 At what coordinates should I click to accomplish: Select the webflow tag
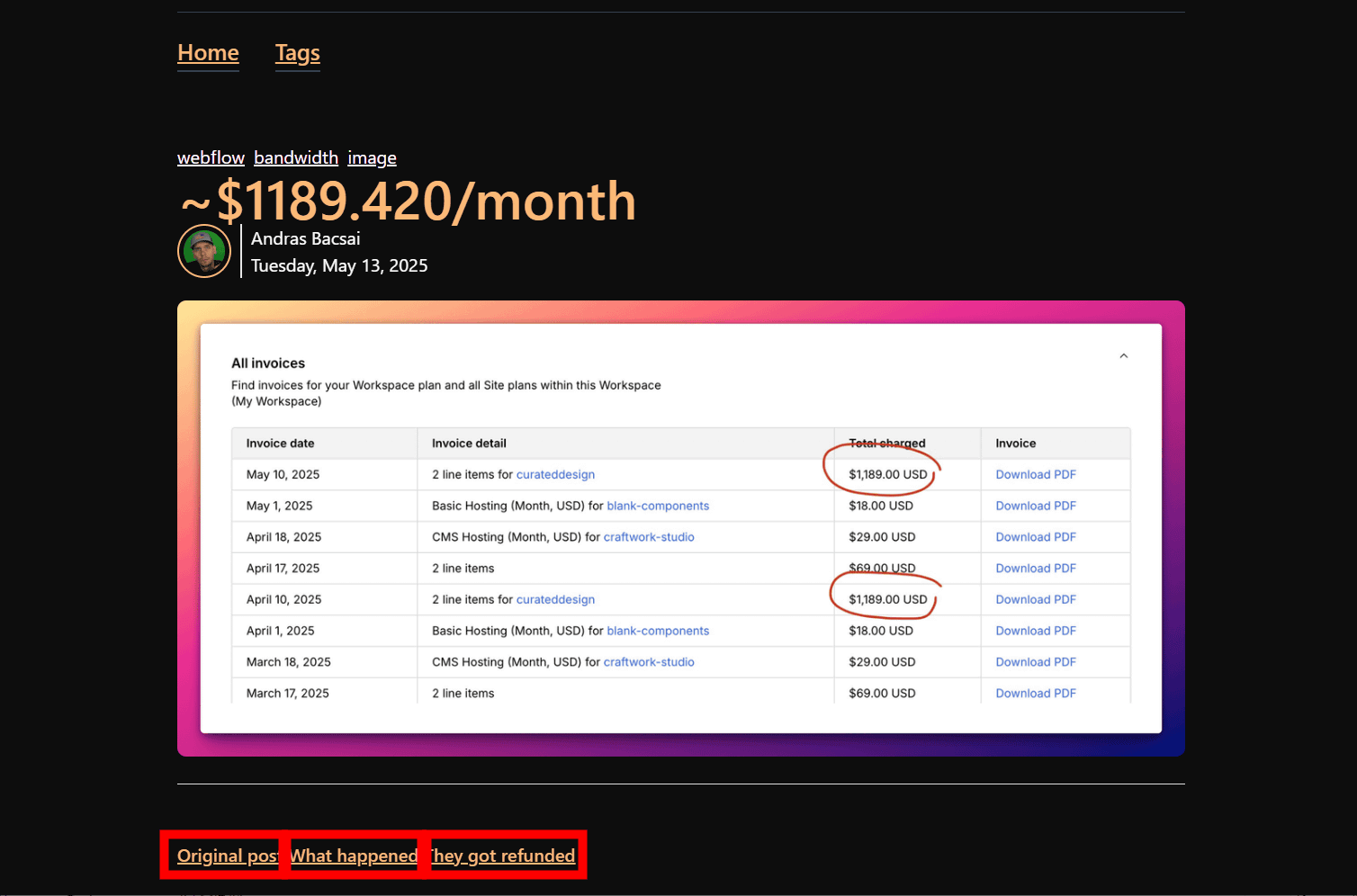(211, 157)
